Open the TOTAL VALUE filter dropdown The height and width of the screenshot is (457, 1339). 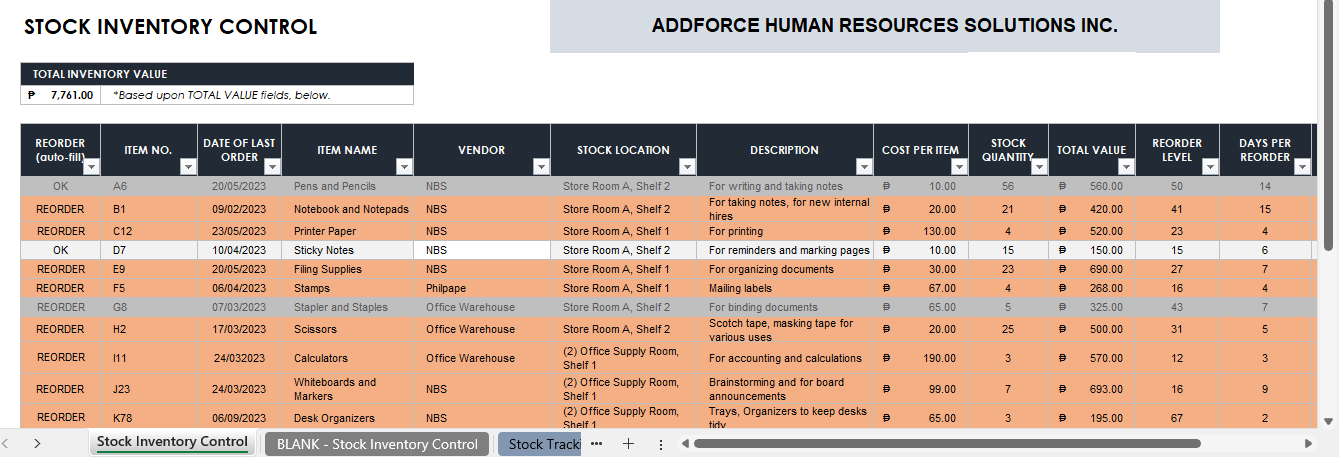click(1127, 167)
